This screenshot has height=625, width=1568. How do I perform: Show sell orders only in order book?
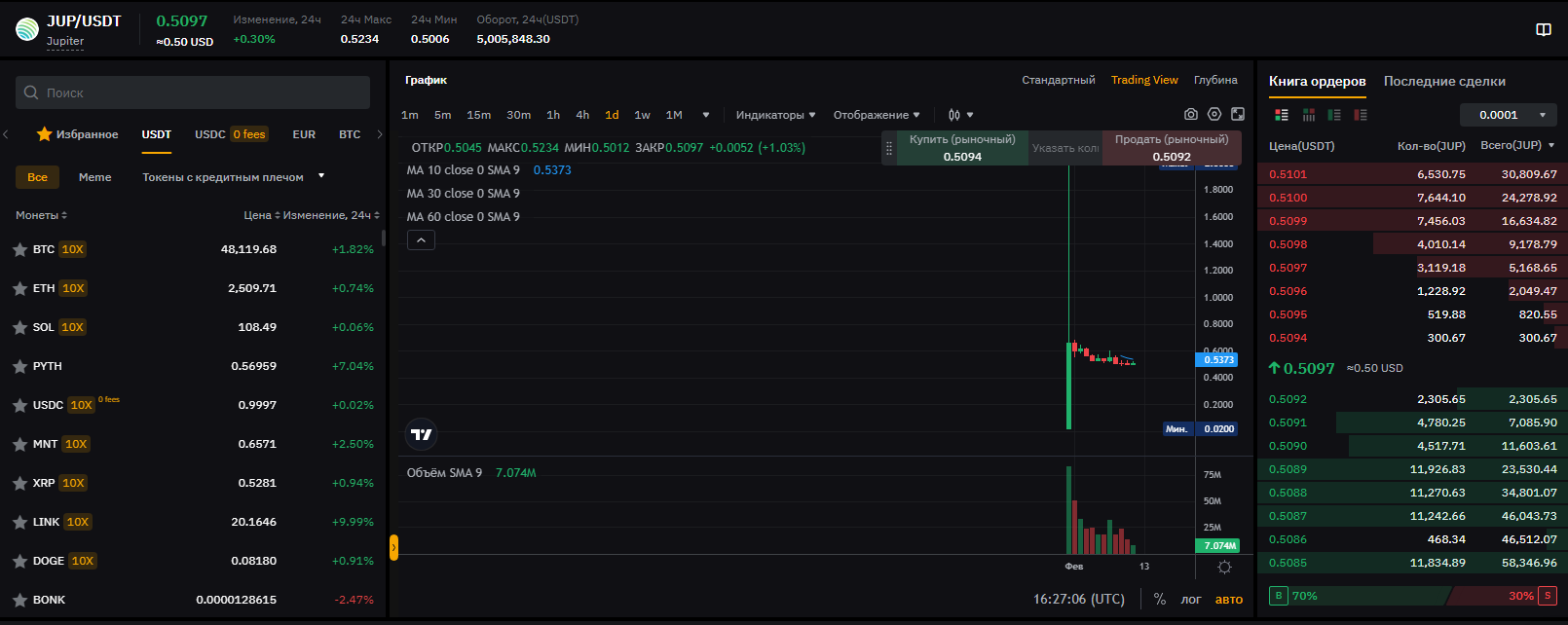click(1361, 115)
